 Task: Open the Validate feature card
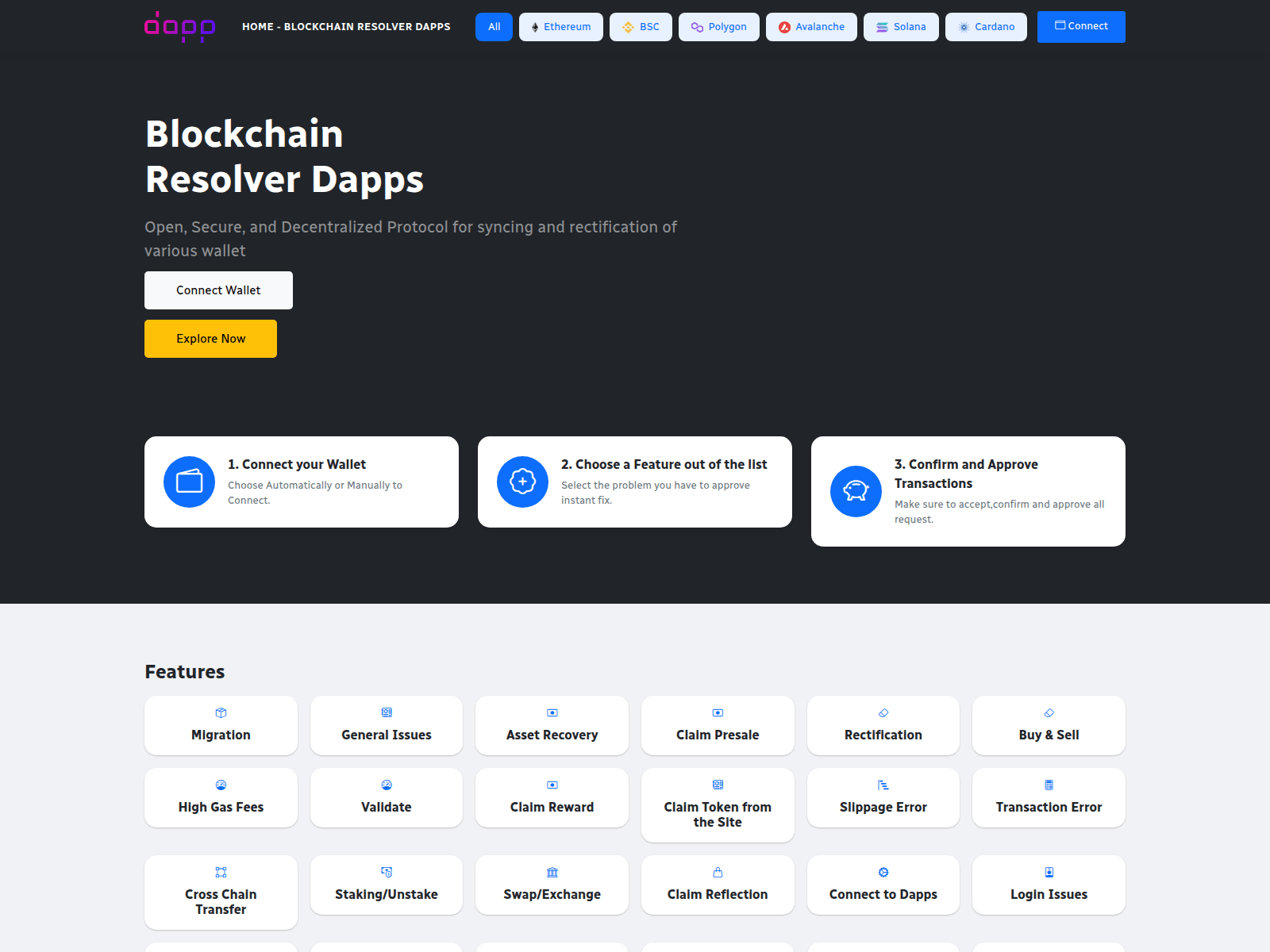pos(387,797)
